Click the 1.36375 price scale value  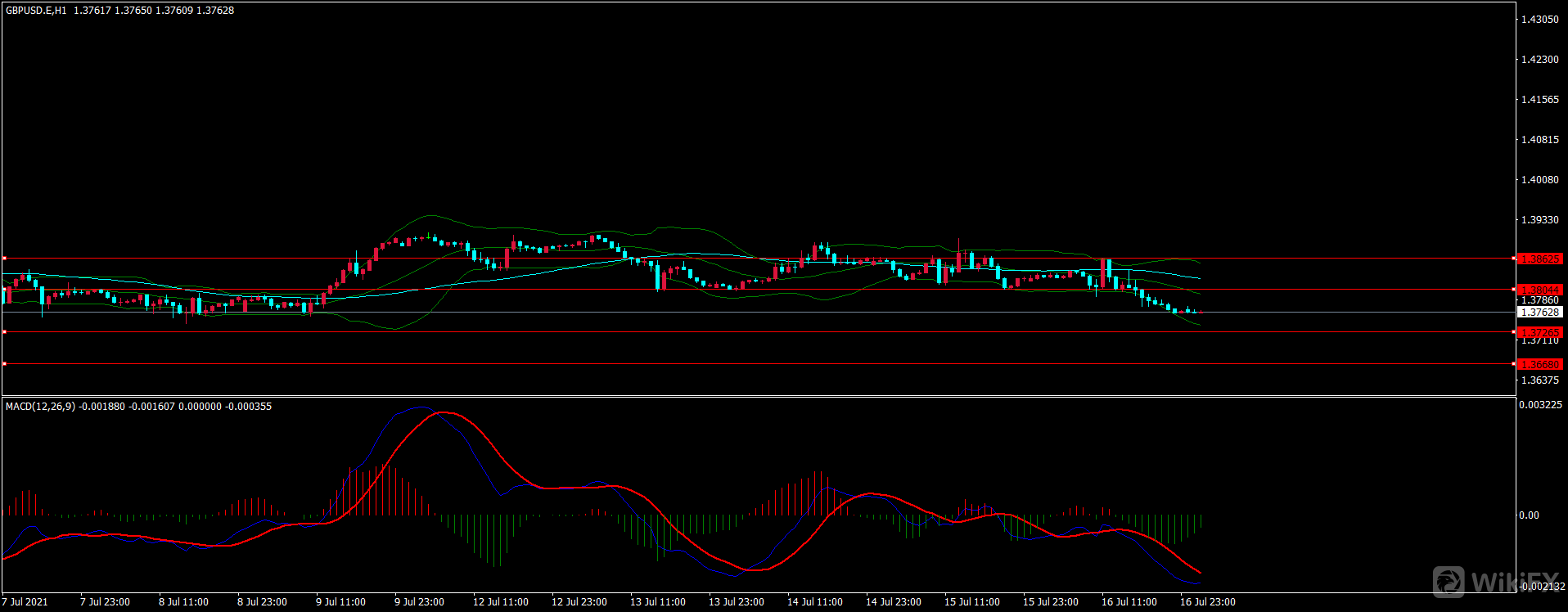coord(1539,380)
